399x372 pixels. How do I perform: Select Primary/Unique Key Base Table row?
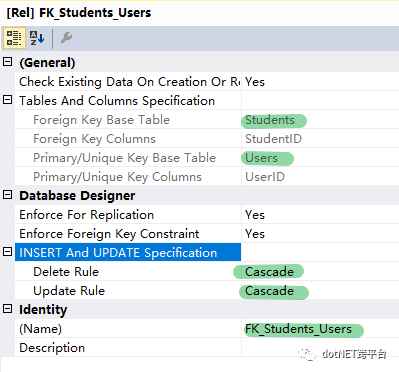207,157
